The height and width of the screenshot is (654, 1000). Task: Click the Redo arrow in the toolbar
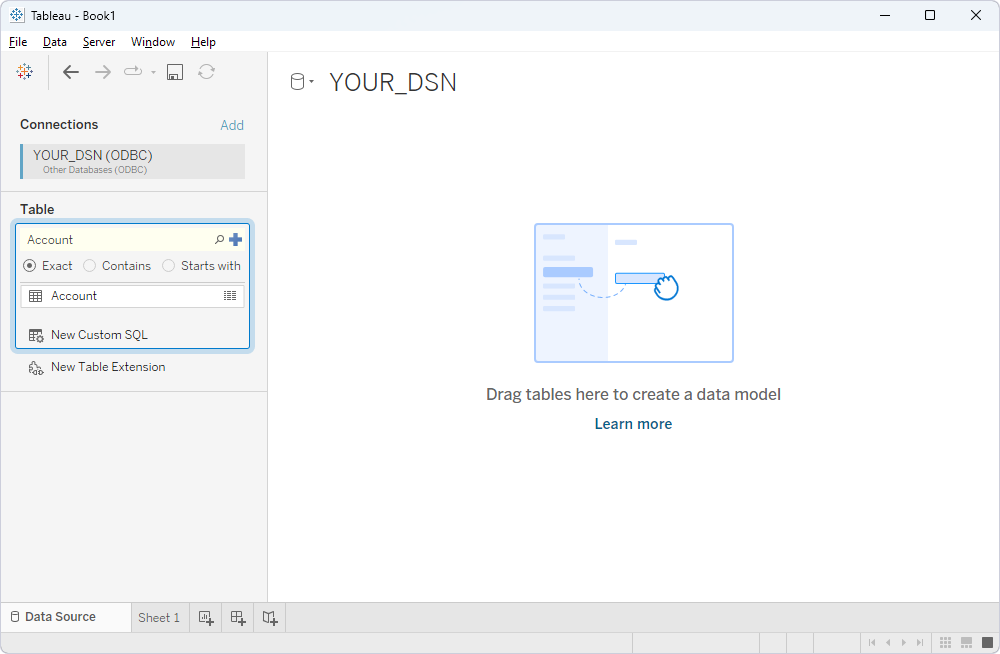tap(102, 71)
